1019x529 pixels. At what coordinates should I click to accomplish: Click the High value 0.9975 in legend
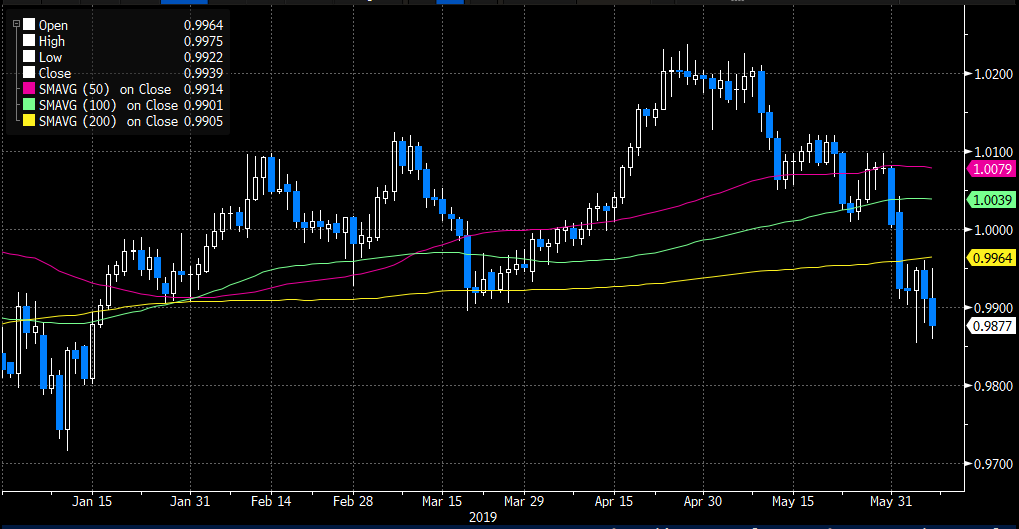[x=203, y=42]
